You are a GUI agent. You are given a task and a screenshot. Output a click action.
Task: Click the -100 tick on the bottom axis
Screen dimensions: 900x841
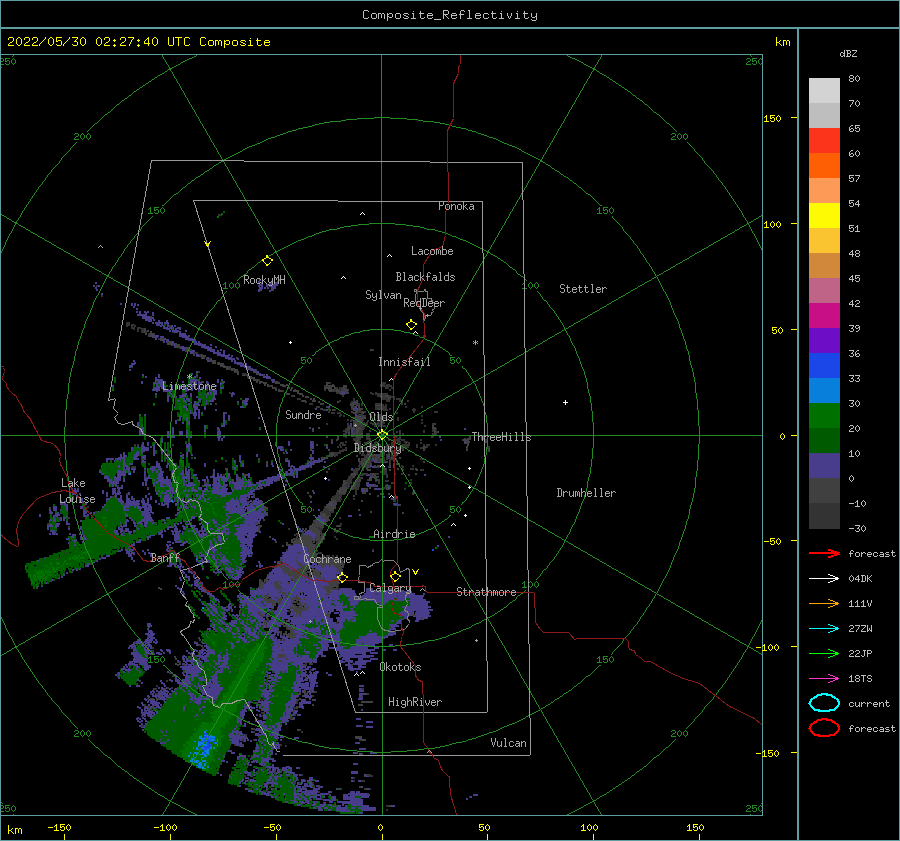pos(165,827)
